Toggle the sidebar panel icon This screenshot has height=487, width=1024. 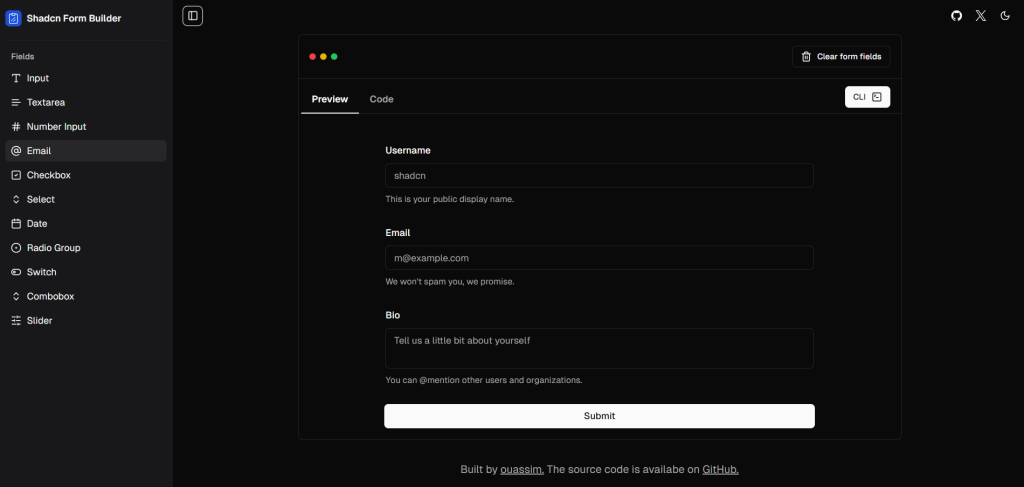[x=193, y=16]
